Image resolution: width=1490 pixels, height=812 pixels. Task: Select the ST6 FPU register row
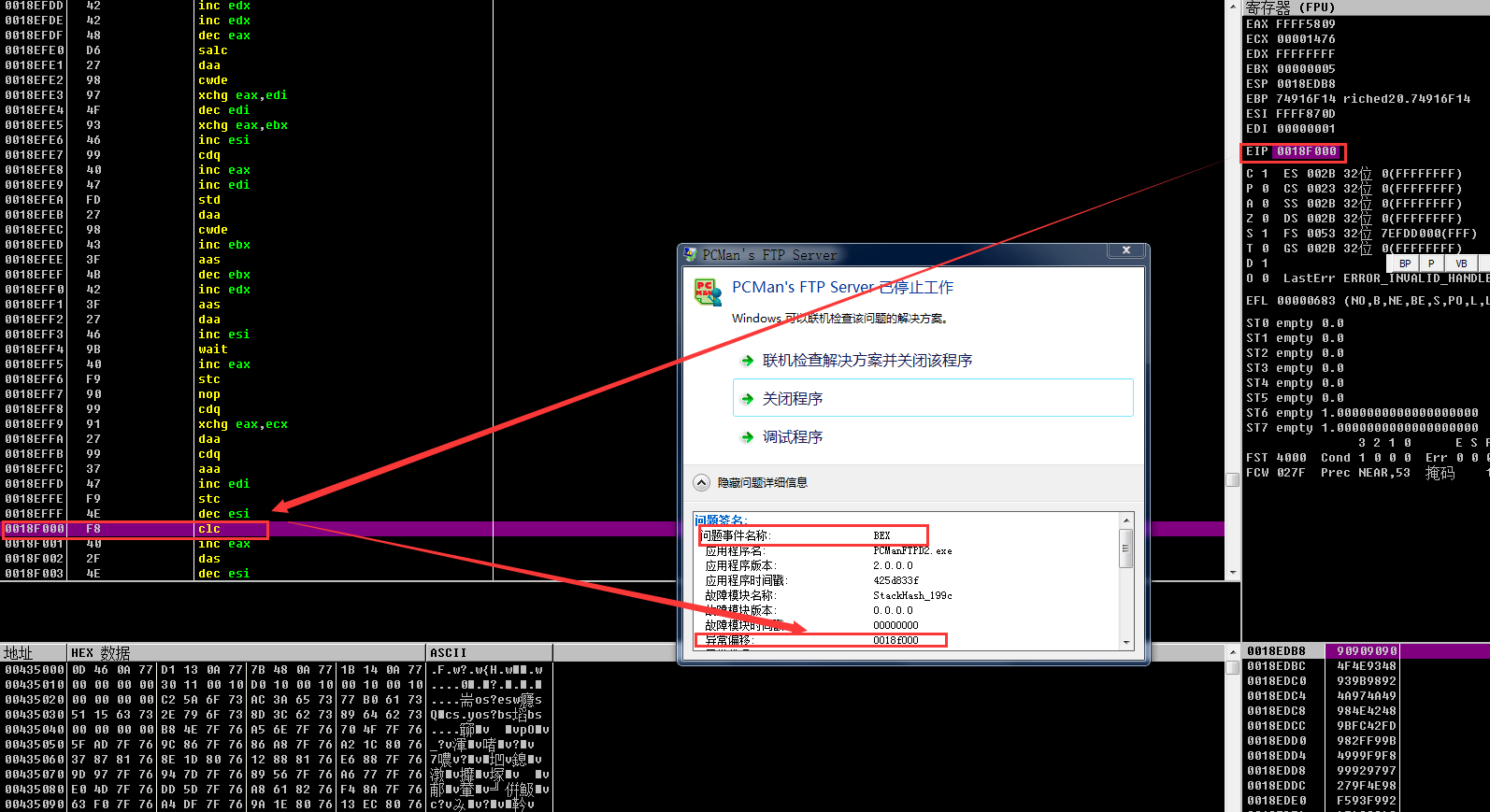click(x=1362, y=413)
